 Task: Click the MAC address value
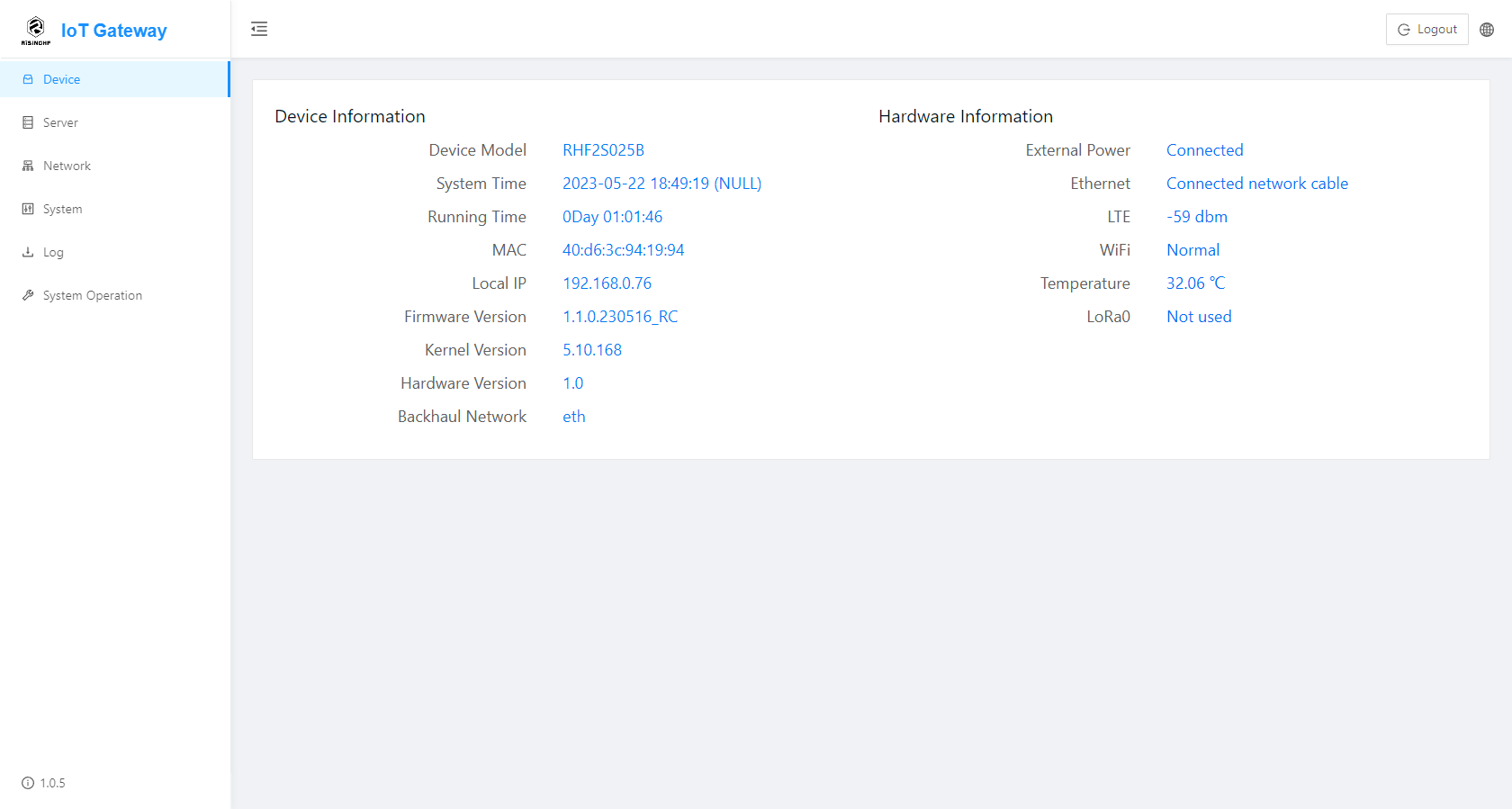tap(623, 250)
